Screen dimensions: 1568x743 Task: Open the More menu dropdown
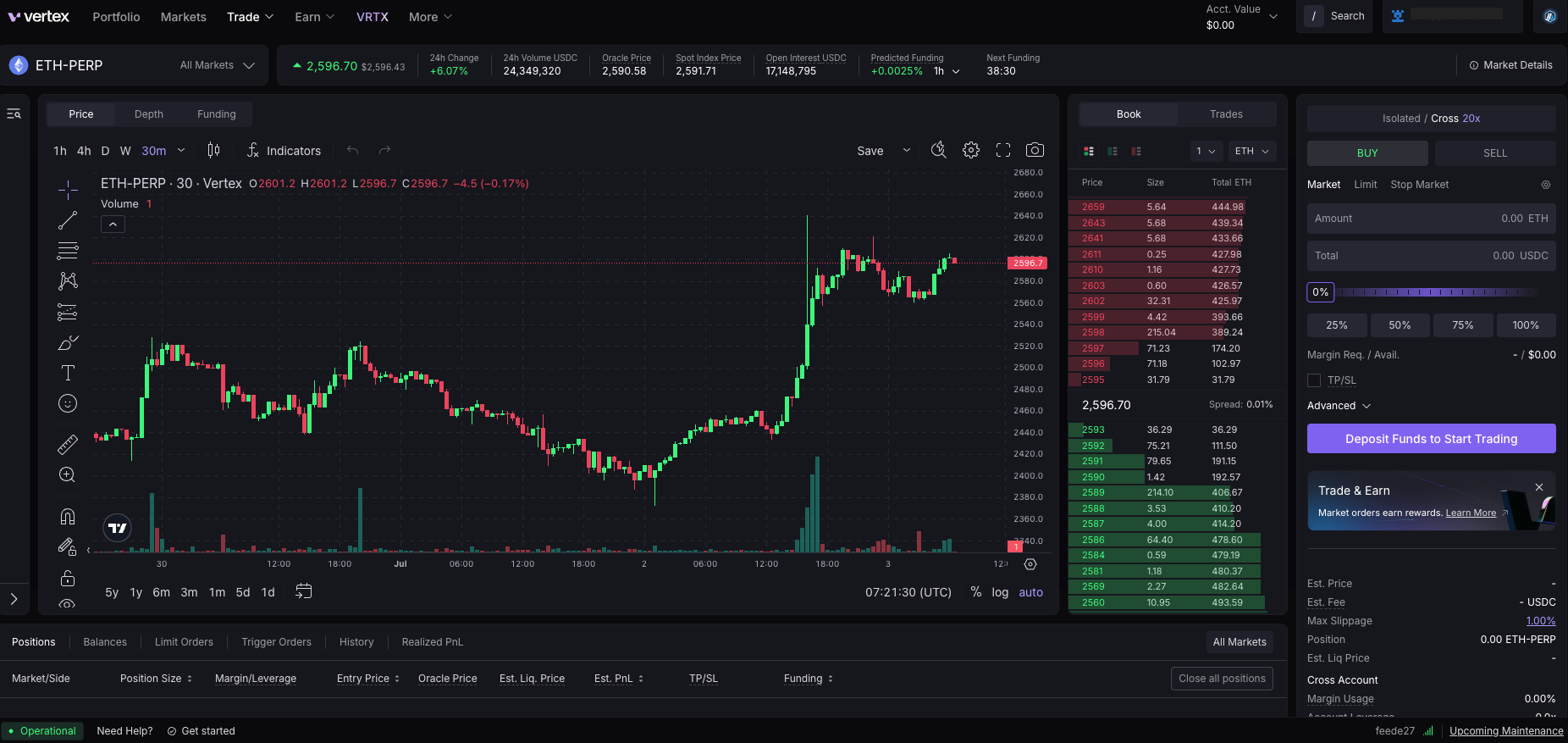coord(430,17)
